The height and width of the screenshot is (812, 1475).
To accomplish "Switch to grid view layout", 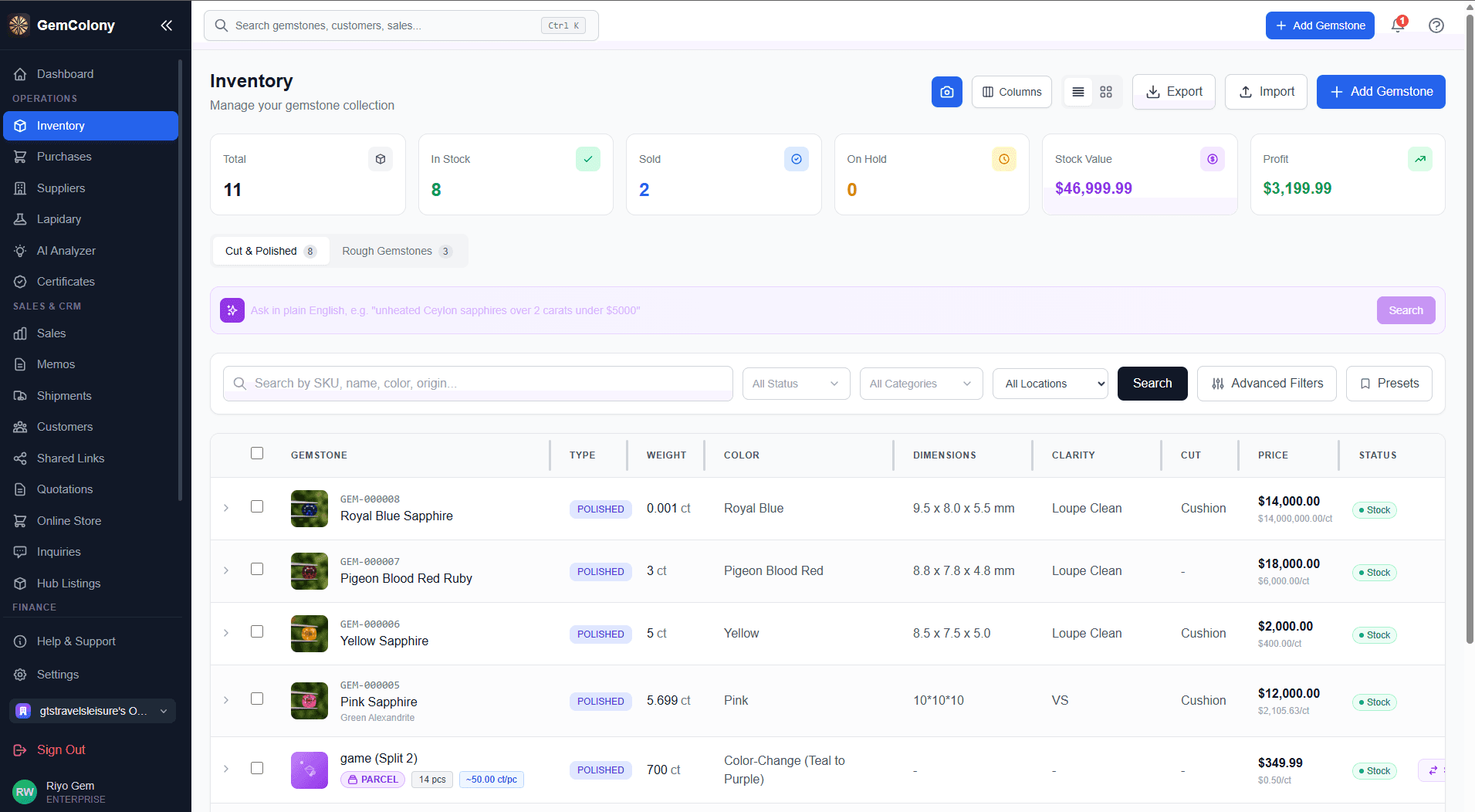I will point(1106,92).
